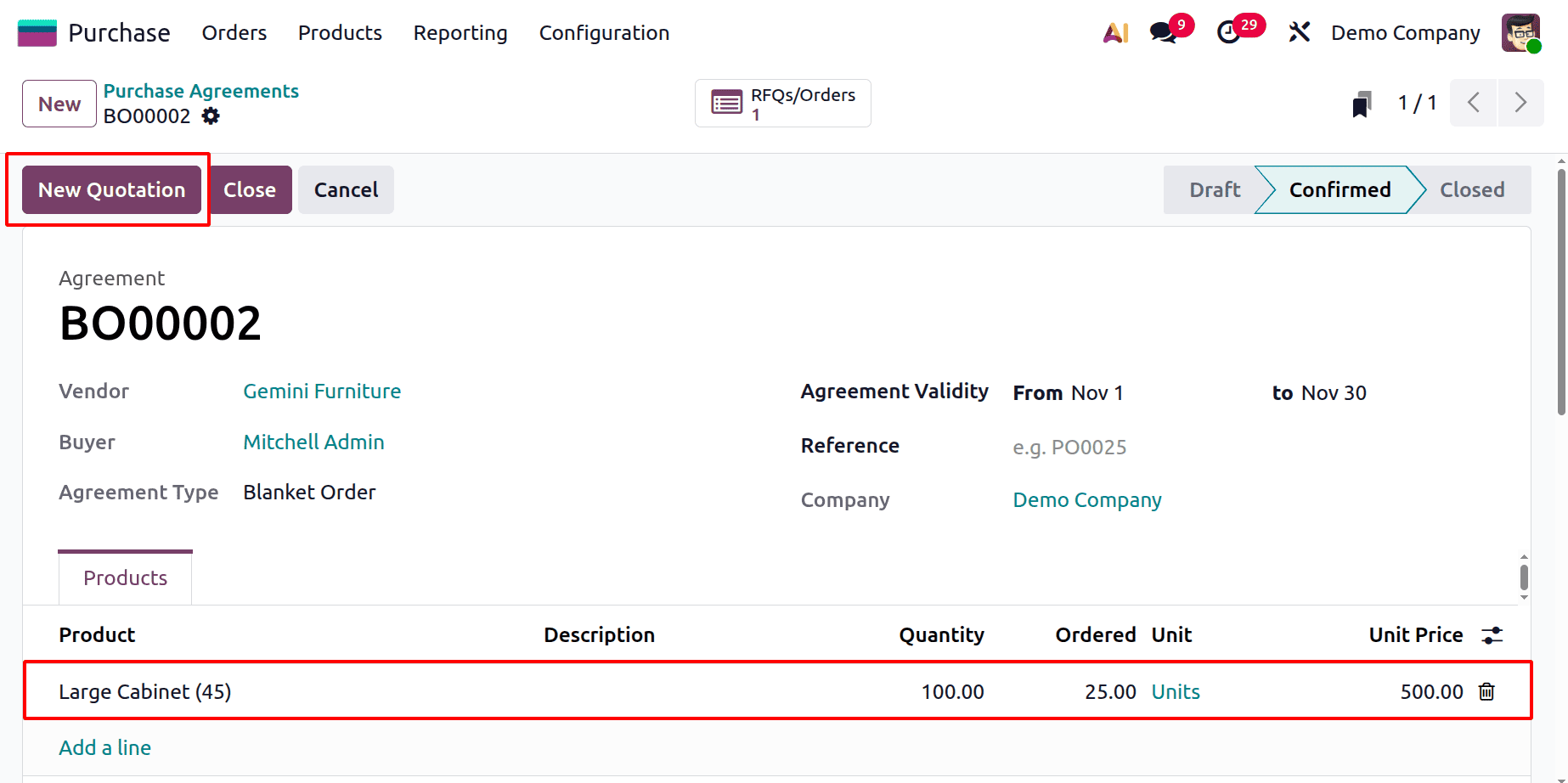This screenshot has width=1568, height=783.
Task: Open conversations from the chat bubble icon
Action: pyautogui.click(x=1160, y=32)
